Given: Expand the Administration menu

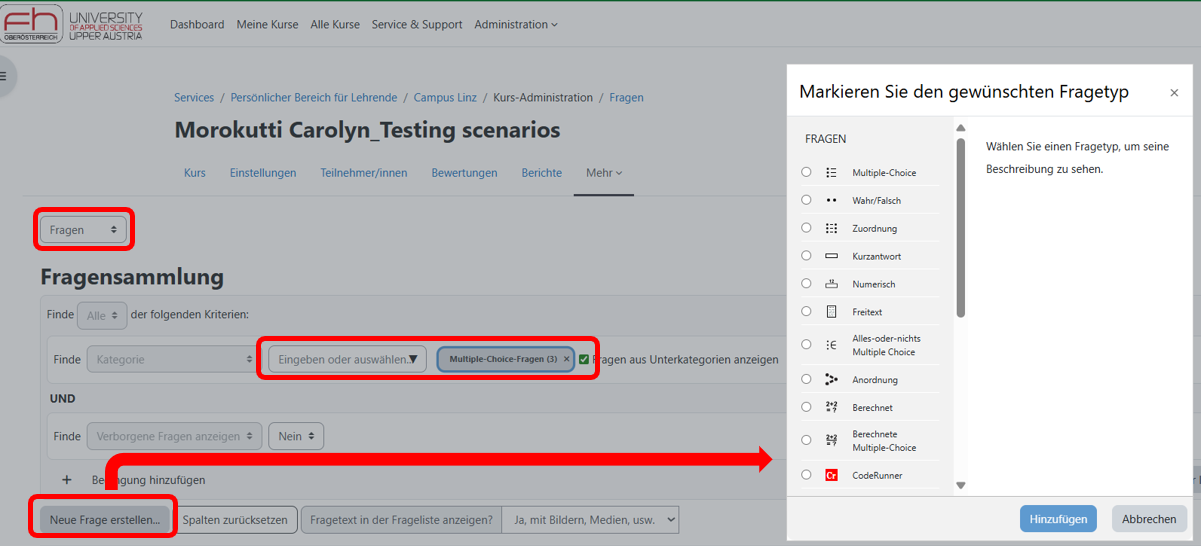Looking at the screenshot, I should 516,24.
